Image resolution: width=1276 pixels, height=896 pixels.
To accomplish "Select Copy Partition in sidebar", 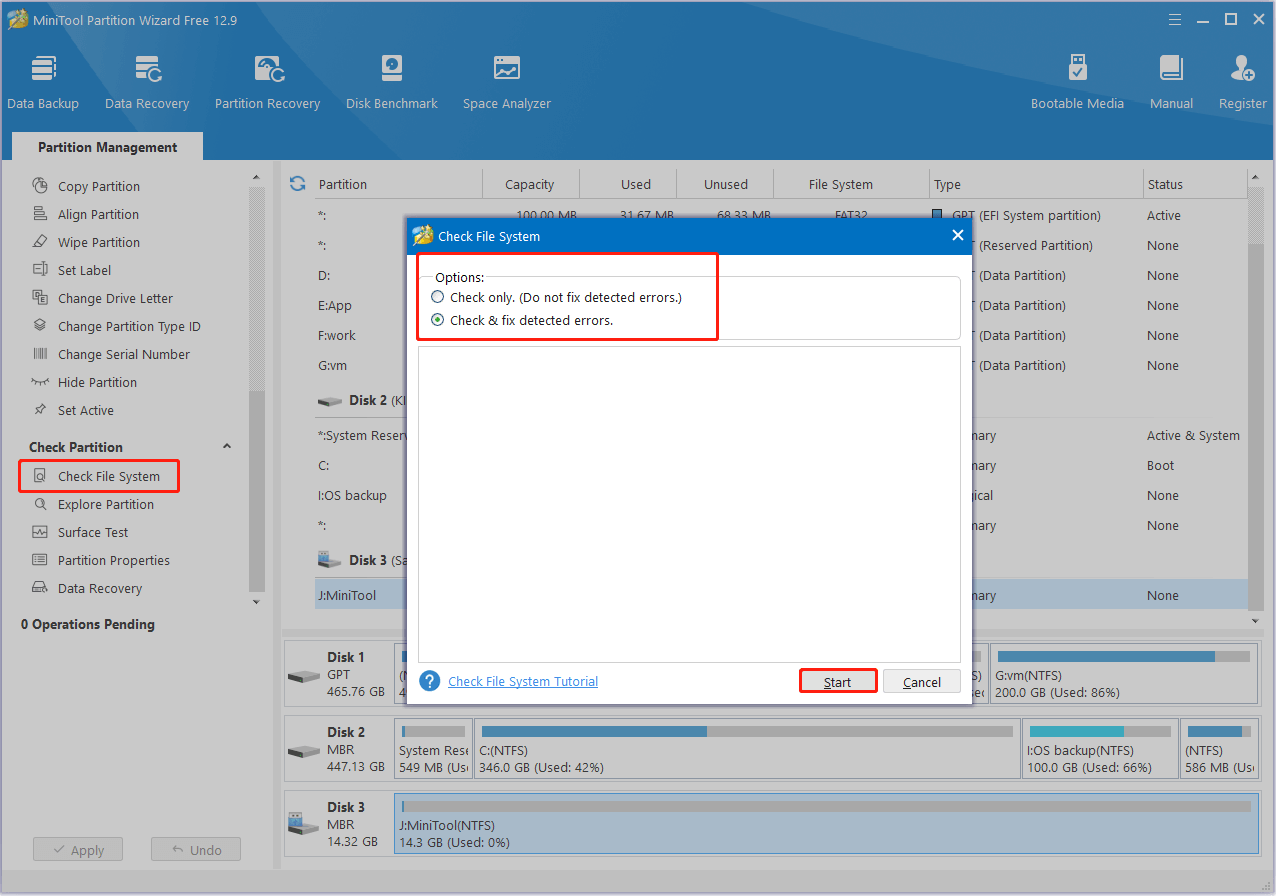I will [x=99, y=186].
